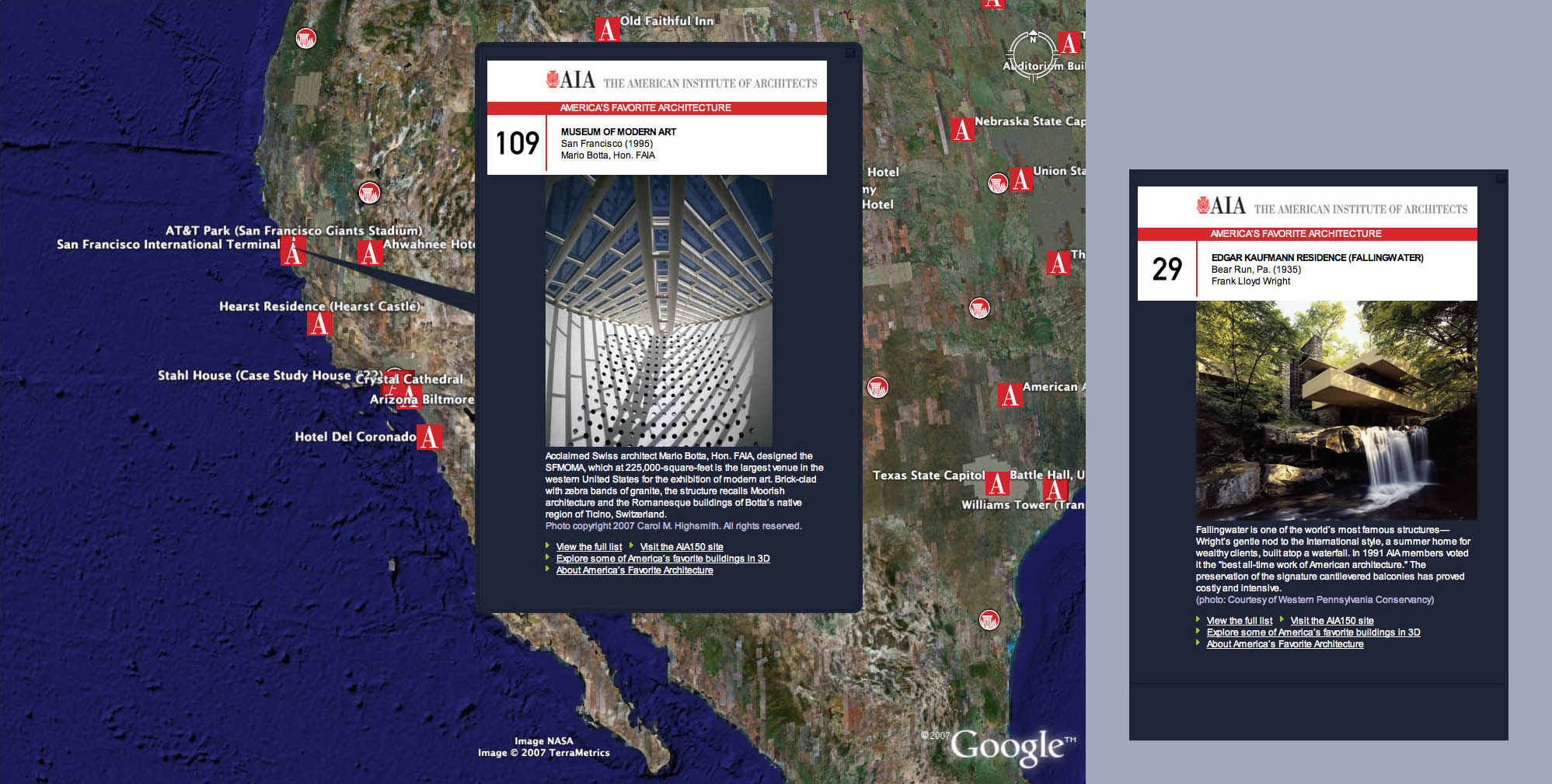Open the Nebraska State Capitol A placemark

click(x=962, y=129)
